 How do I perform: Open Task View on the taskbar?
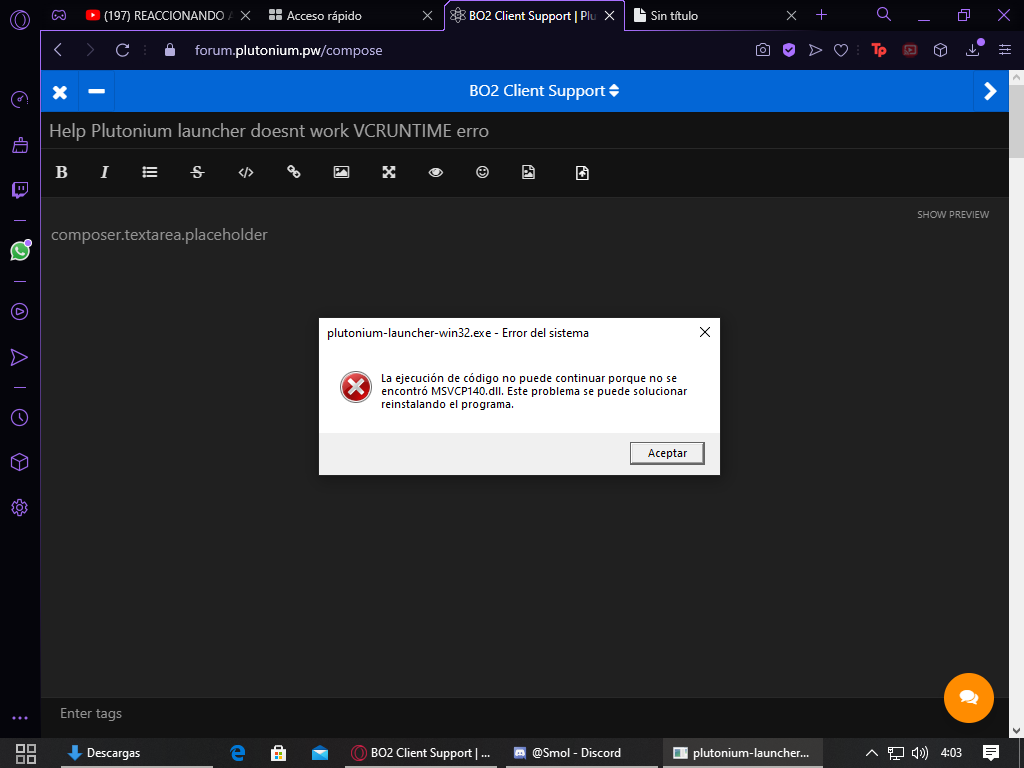click(x=25, y=753)
